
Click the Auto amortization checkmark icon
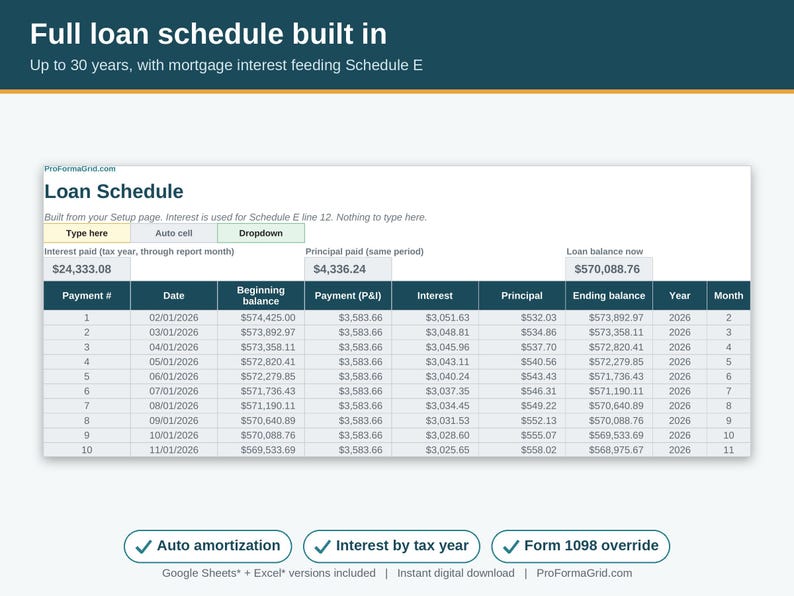tap(143, 546)
